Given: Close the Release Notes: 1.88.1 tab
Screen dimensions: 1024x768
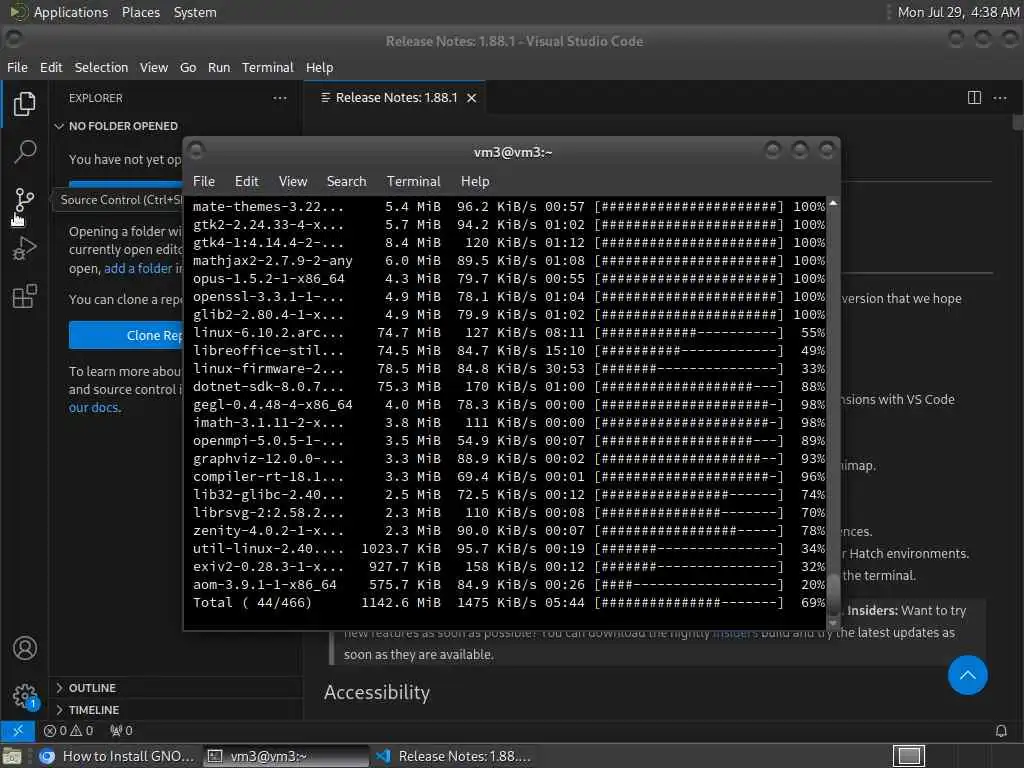Looking at the screenshot, I should tap(472, 98).
